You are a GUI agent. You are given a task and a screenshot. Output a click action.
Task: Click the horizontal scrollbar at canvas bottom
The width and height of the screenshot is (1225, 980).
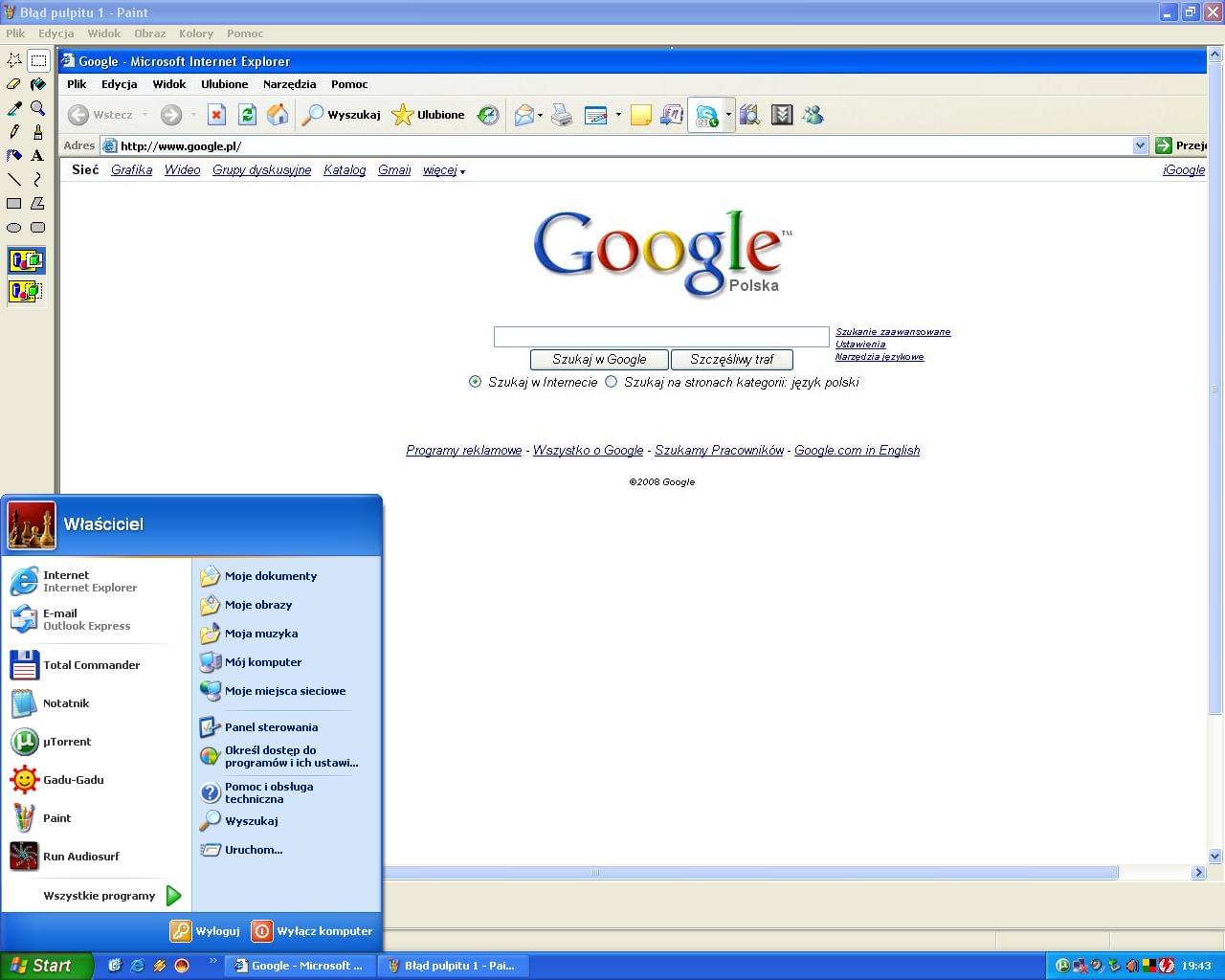coord(750,873)
